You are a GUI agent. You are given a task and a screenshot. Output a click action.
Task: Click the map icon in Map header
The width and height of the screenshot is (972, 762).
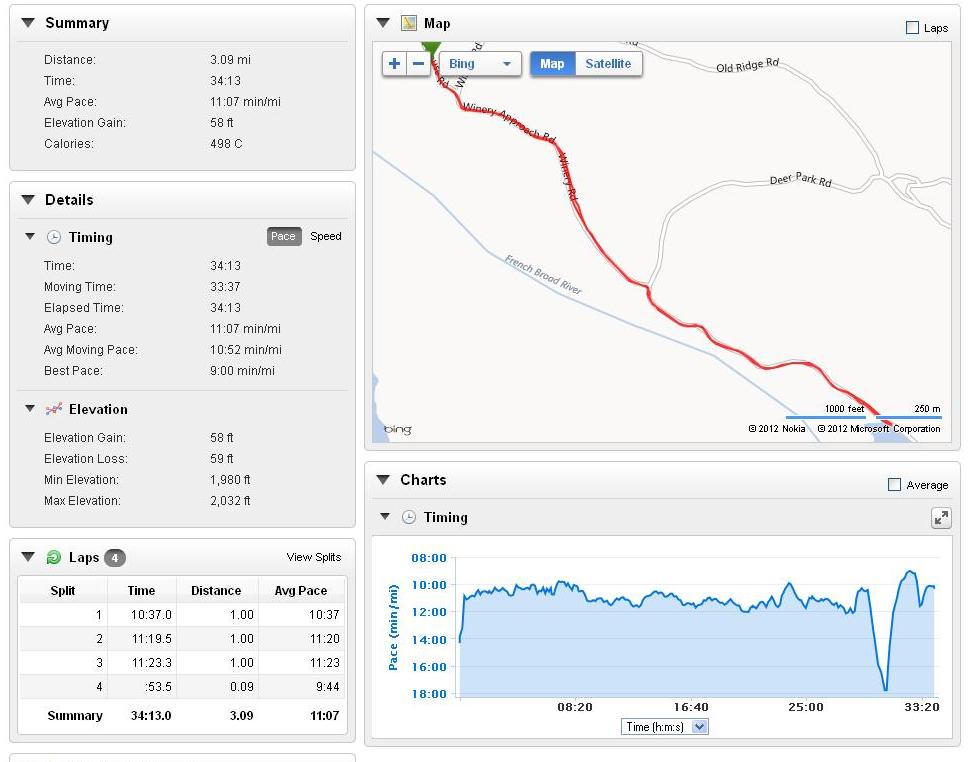tap(408, 23)
